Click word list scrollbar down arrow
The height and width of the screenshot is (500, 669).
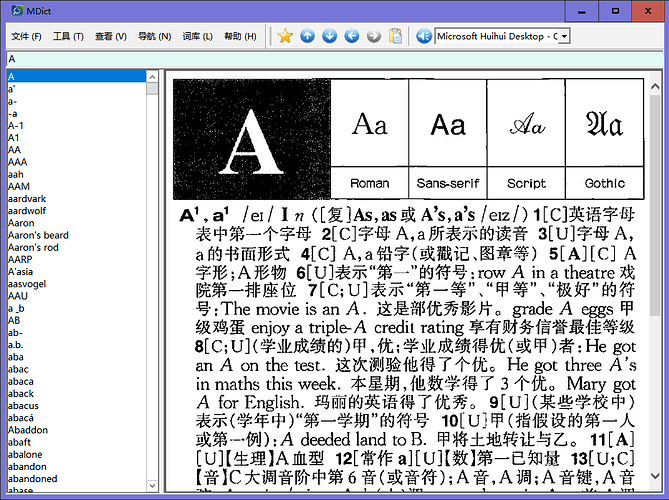[x=152, y=485]
